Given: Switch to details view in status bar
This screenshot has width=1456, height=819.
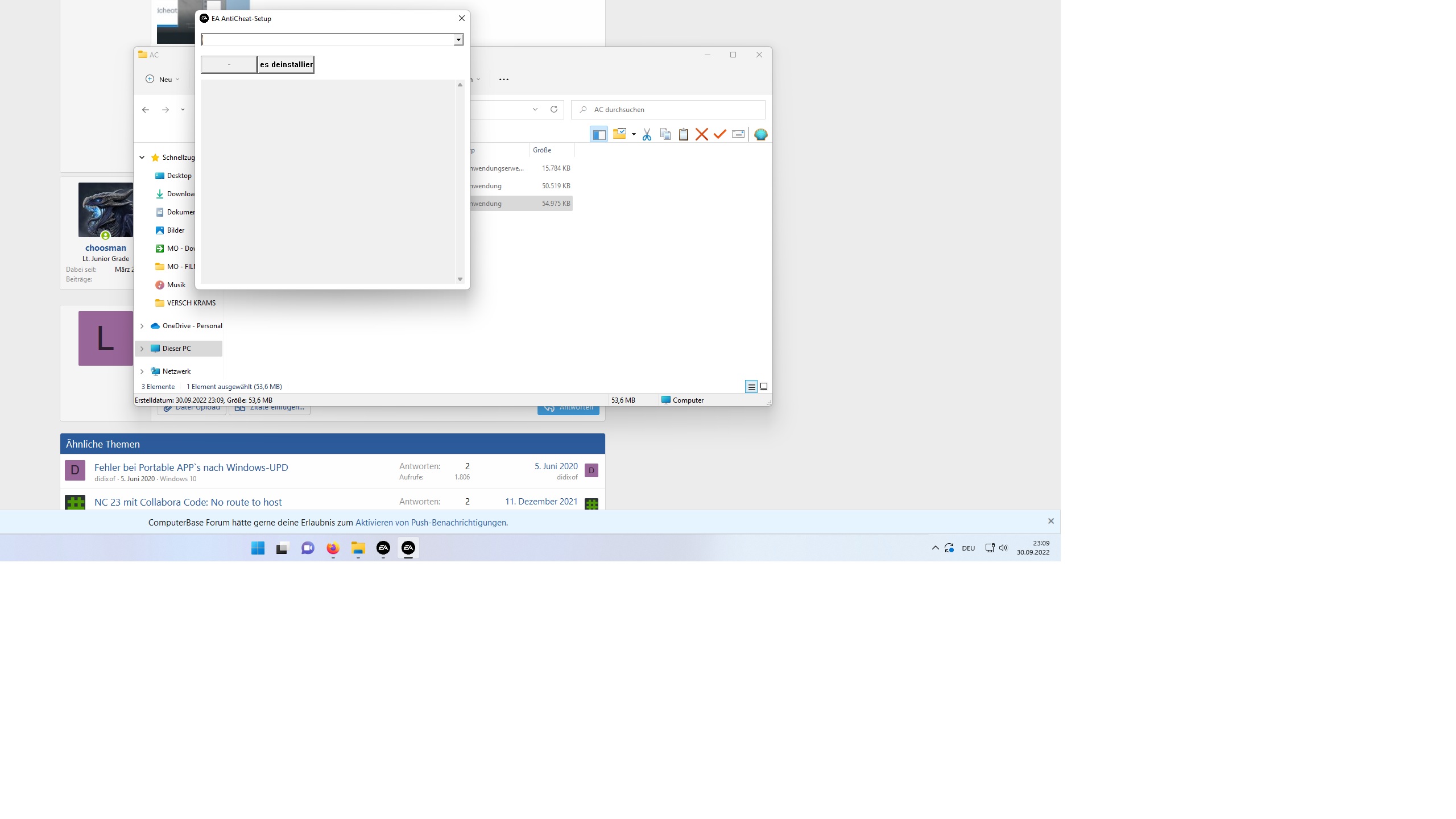Looking at the screenshot, I should [x=751, y=387].
